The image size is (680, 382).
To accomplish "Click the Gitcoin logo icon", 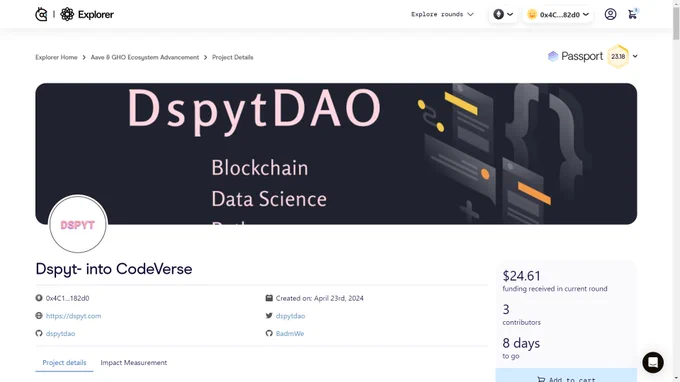I will [41, 14].
